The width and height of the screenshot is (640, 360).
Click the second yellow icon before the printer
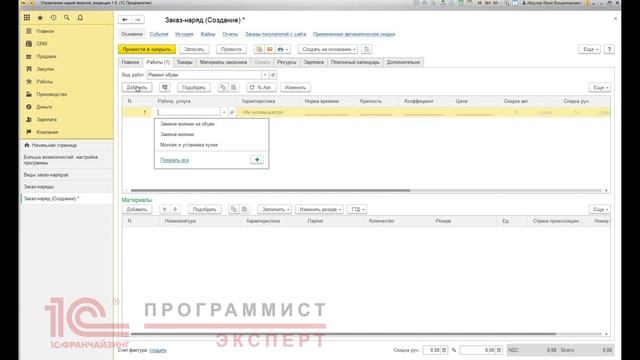(x=270, y=49)
